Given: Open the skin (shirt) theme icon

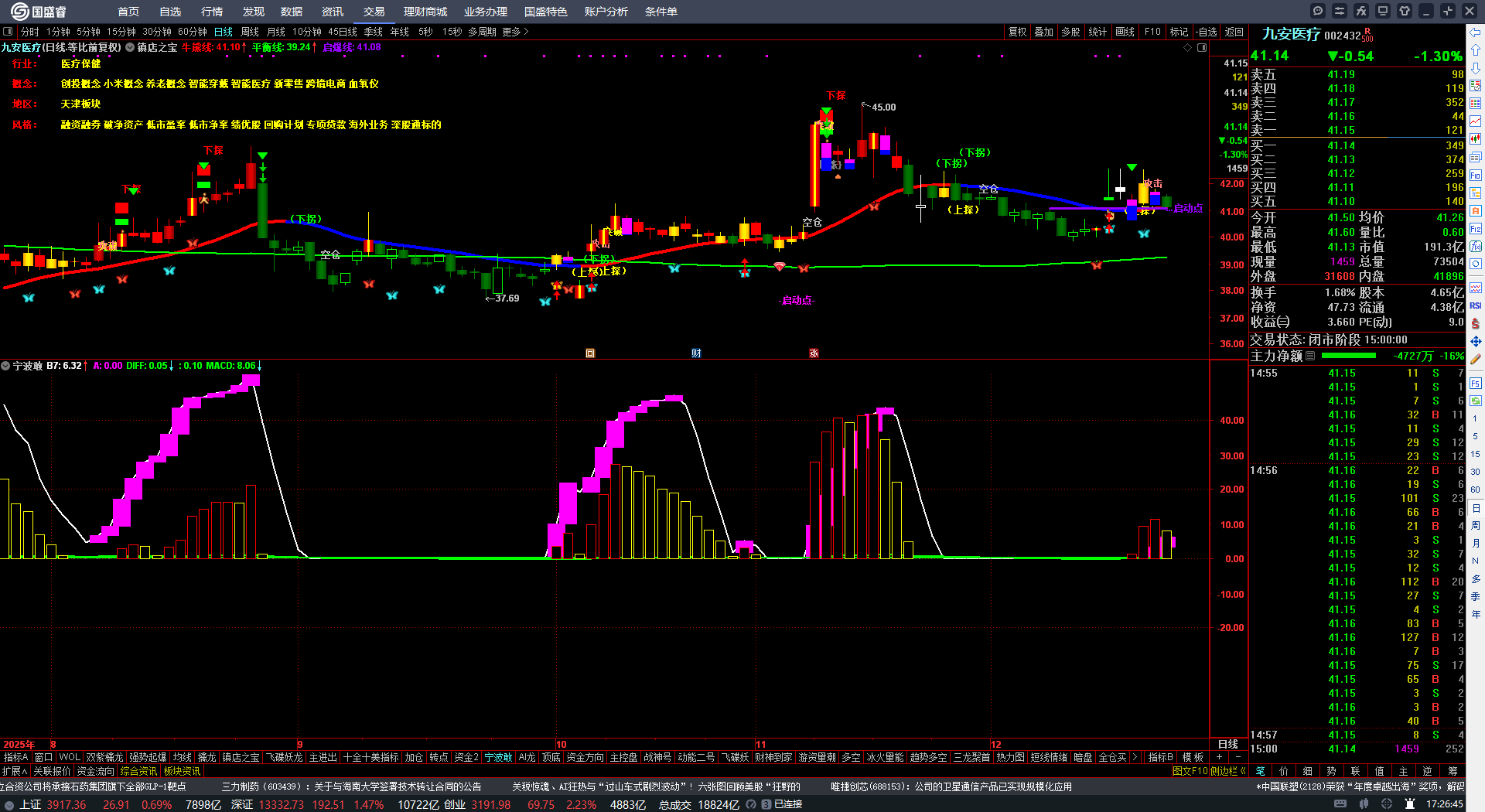Looking at the screenshot, I should coord(1405,11).
